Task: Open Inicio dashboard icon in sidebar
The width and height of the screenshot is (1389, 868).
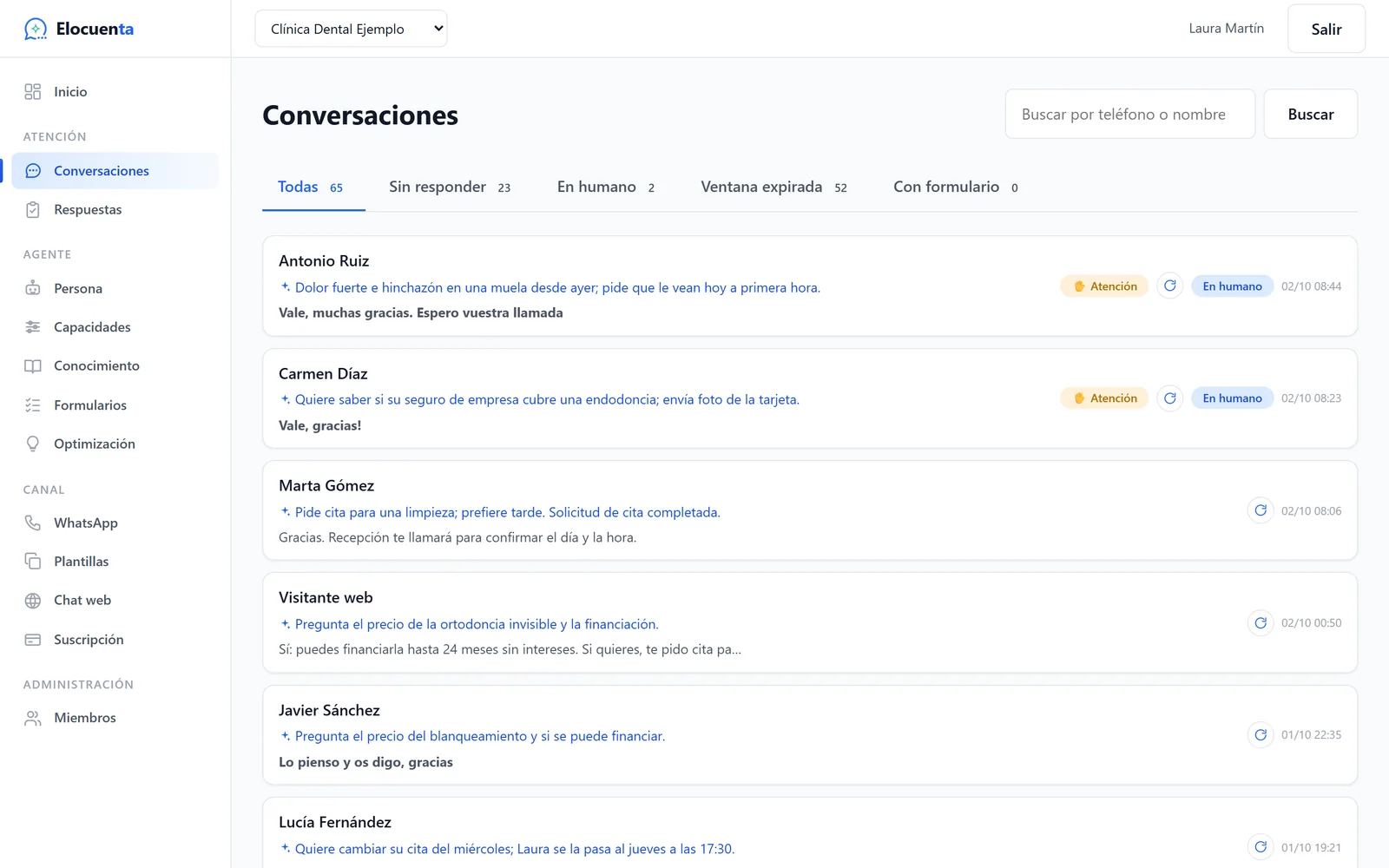Action: tap(33, 92)
